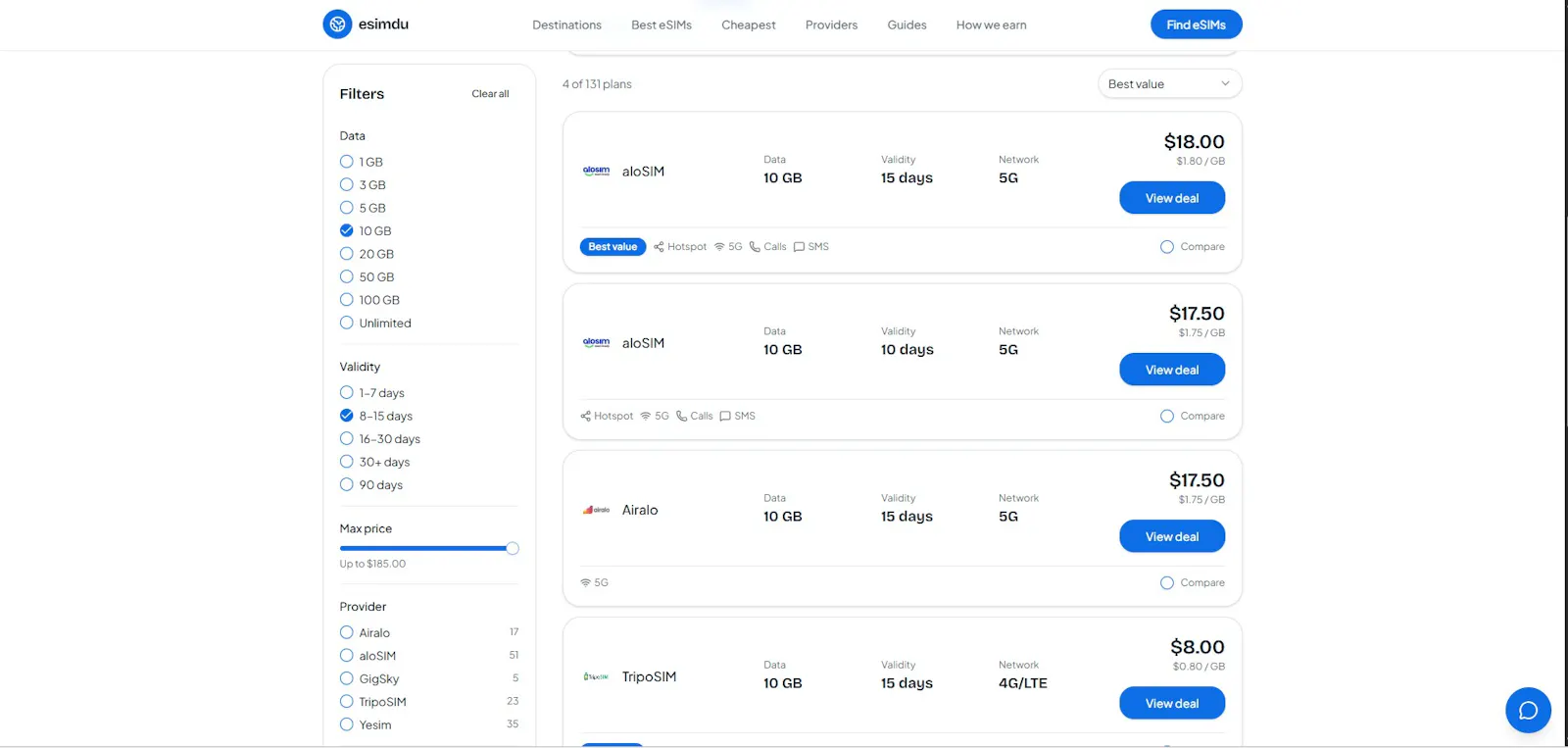This screenshot has height=748, width=1568.
Task: Click the $8.00 TripoSIM price
Action: (1198, 647)
